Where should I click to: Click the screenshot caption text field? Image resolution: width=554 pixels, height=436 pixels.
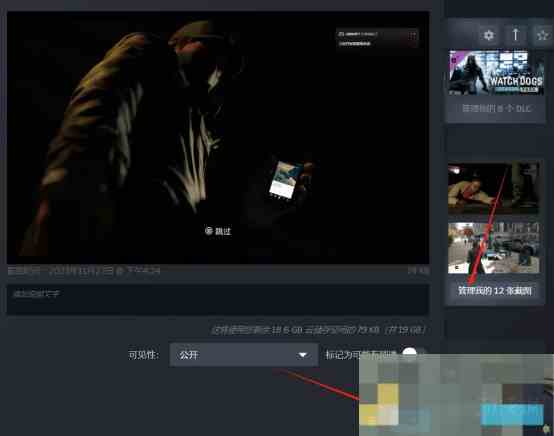(218, 299)
